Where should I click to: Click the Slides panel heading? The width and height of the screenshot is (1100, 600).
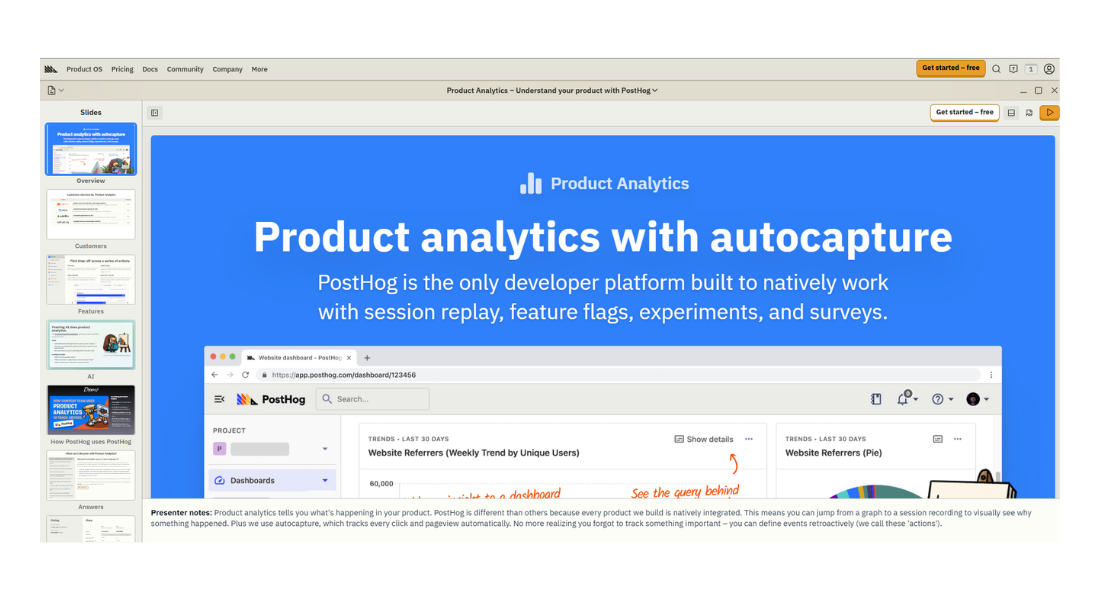click(90, 112)
